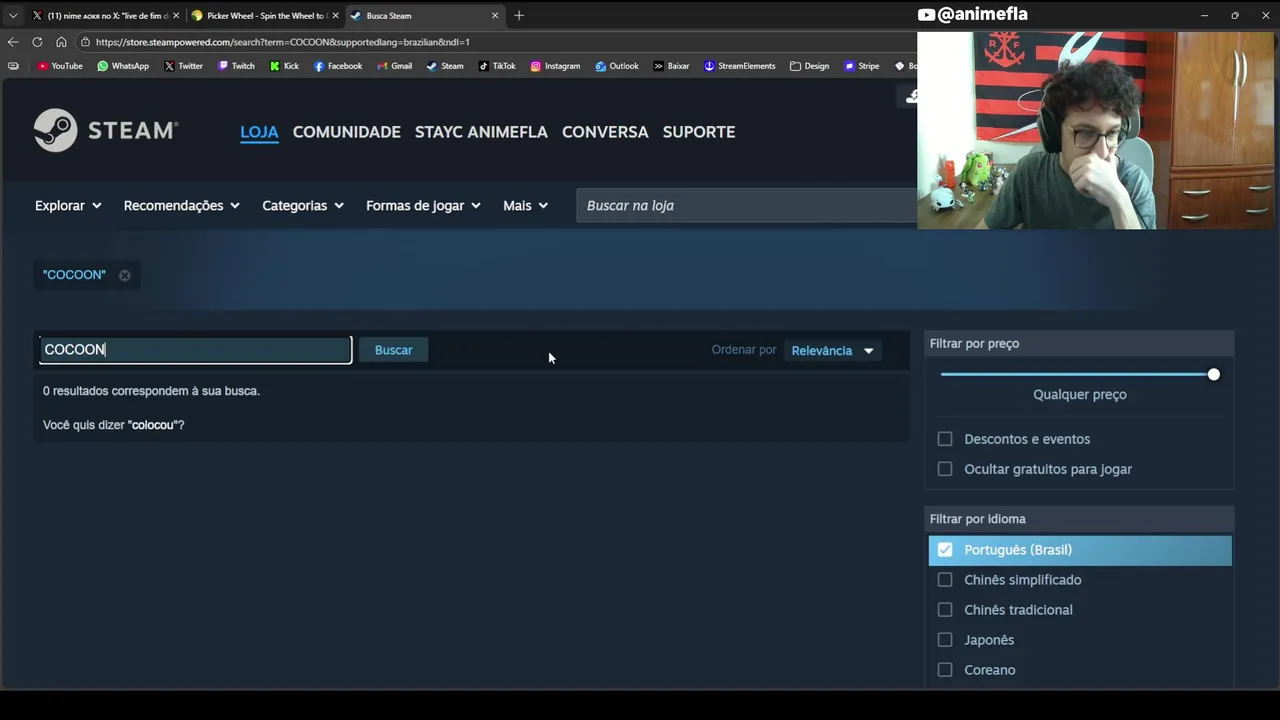Expand the Categorias dropdown
The height and width of the screenshot is (720, 1280).
[303, 205]
